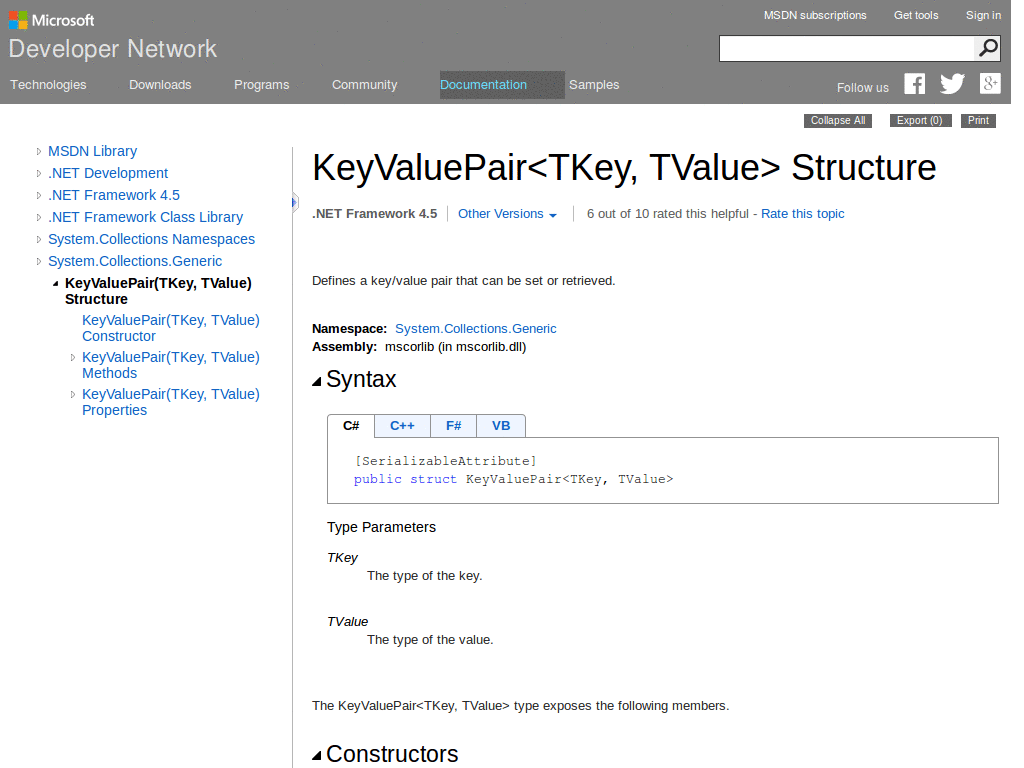Open the Facebook follow icon
Screen dimensions: 1024x768
(914, 84)
